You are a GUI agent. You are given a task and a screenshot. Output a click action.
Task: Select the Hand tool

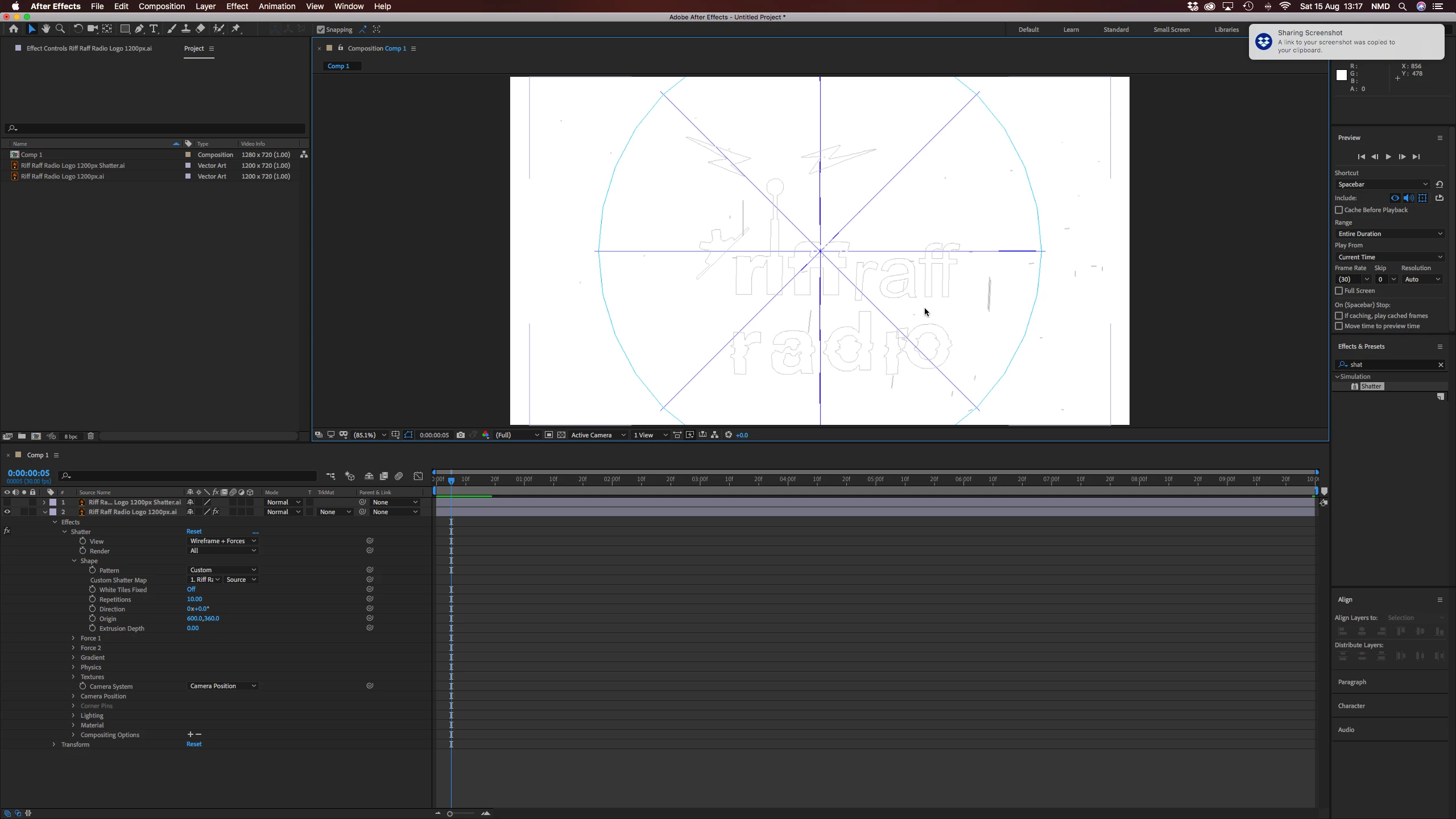point(46,29)
